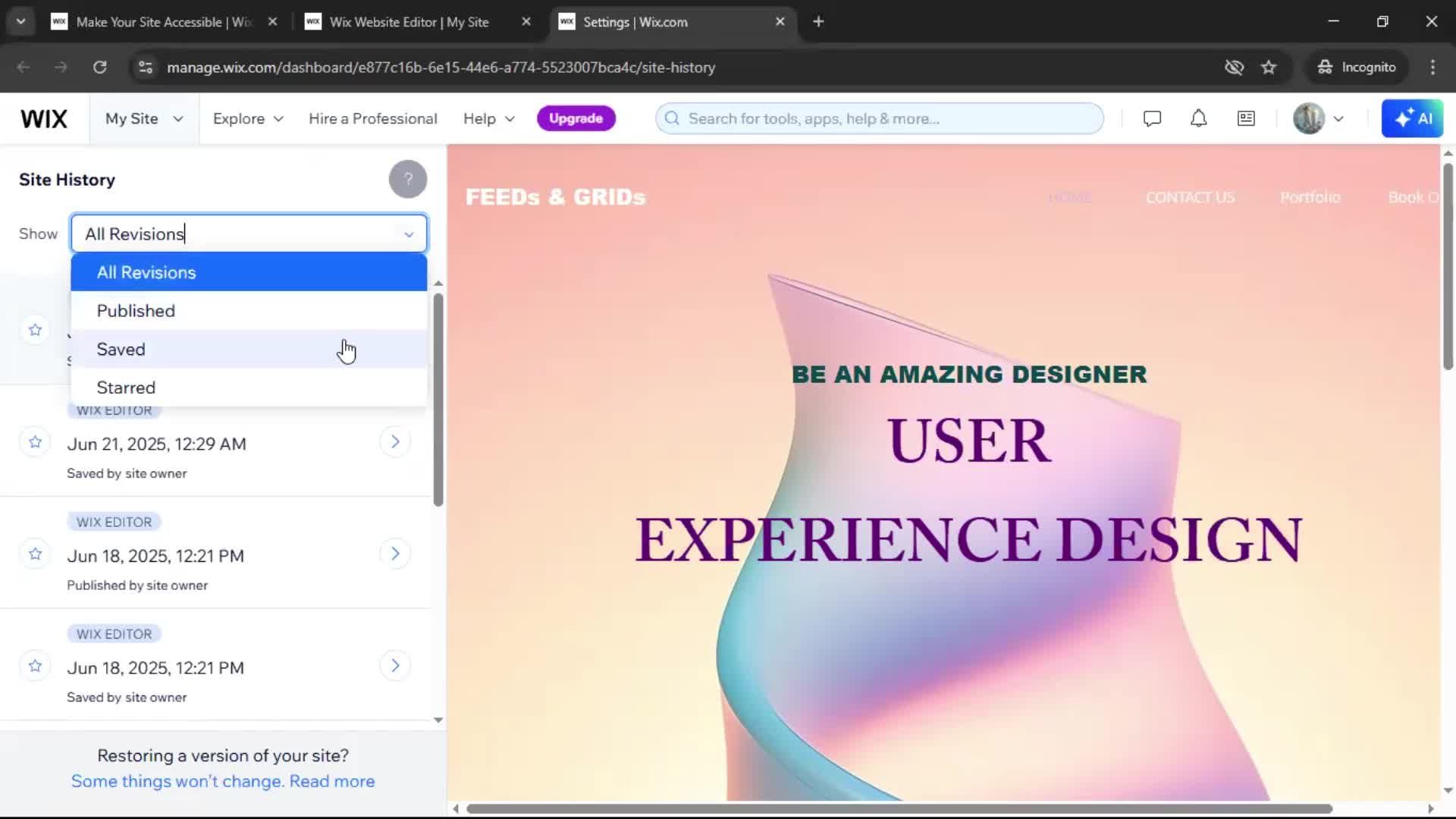1456x819 pixels.
Task: Select the Saved filter option
Action: [x=249, y=350]
